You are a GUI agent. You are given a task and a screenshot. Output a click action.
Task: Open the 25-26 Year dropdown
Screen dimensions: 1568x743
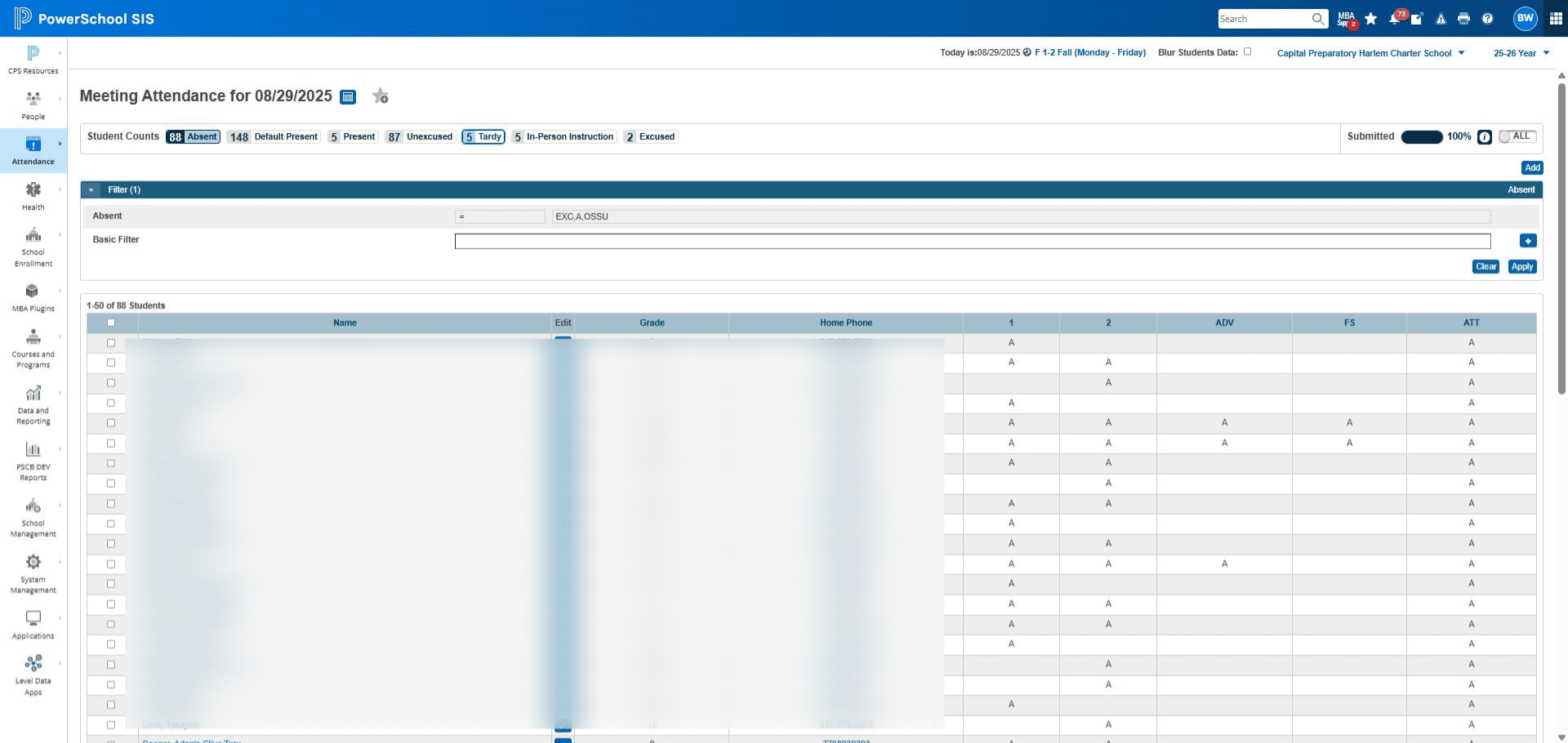[1521, 53]
